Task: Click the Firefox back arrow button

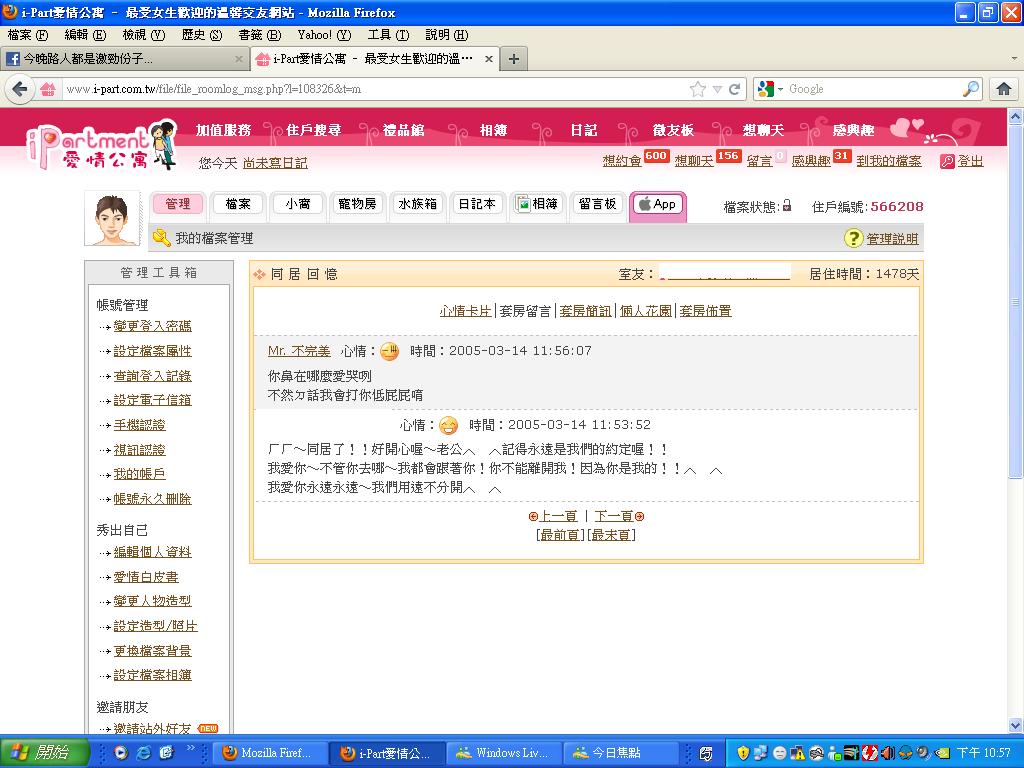Action: pyautogui.click(x=20, y=89)
